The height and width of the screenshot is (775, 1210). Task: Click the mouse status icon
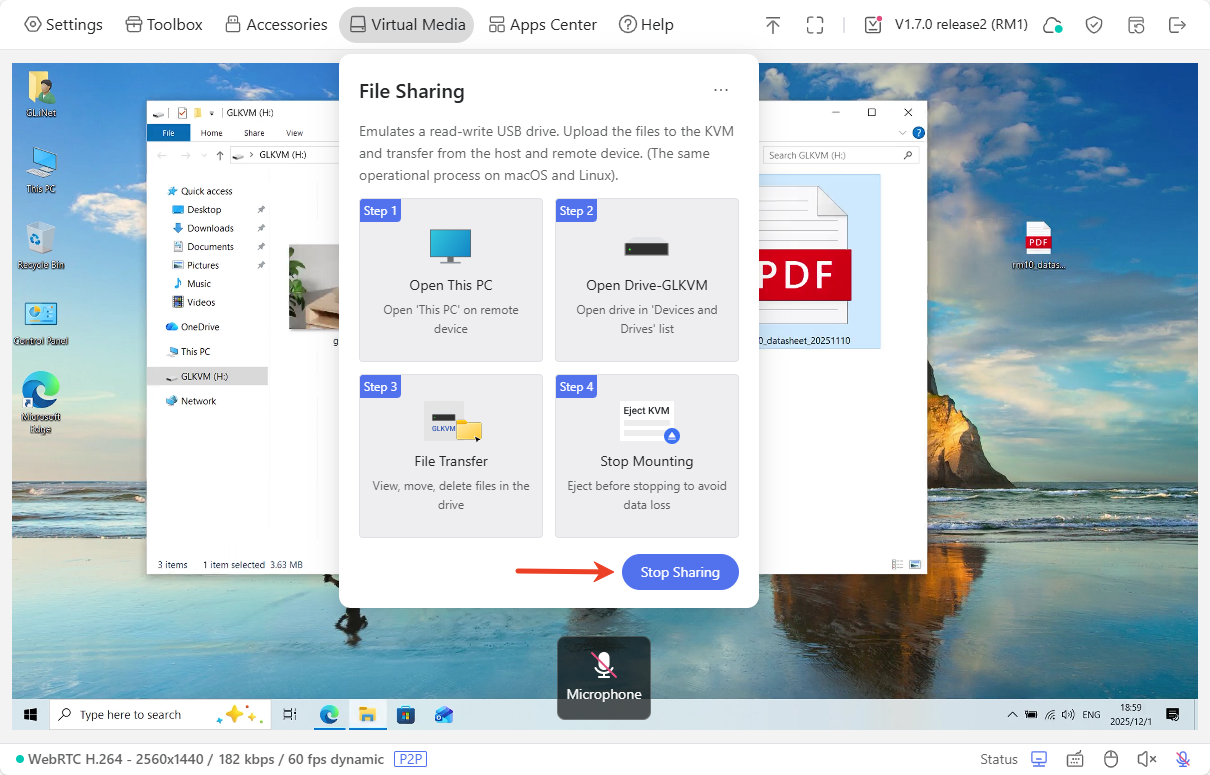tap(1110, 759)
